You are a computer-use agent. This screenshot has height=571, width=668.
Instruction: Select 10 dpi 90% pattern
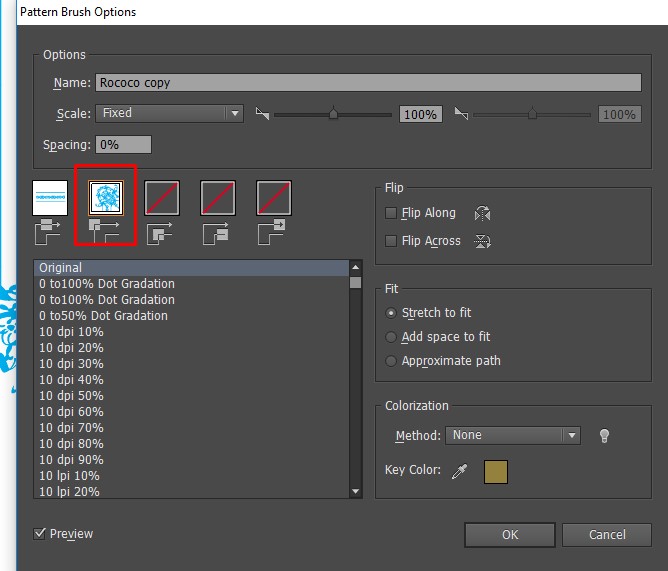click(x=191, y=460)
